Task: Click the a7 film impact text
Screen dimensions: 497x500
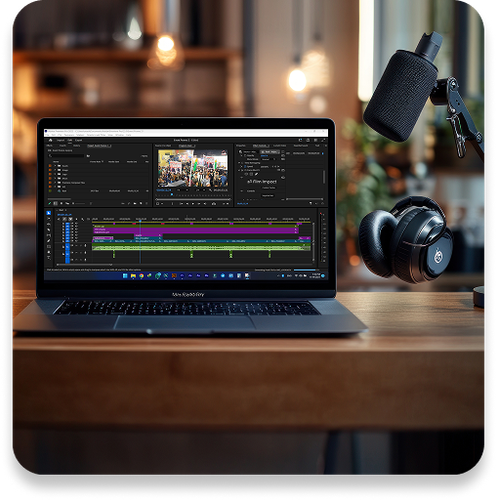Action: tap(262, 182)
